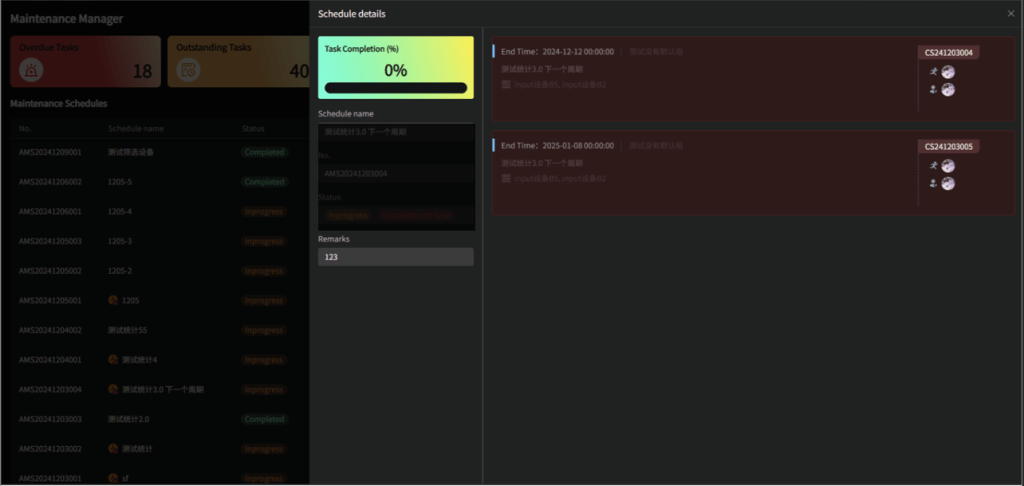The width and height of the screenshot is (1024, 486).
Task: Open schedule row AMS20241209001
Action: [50, 153]
